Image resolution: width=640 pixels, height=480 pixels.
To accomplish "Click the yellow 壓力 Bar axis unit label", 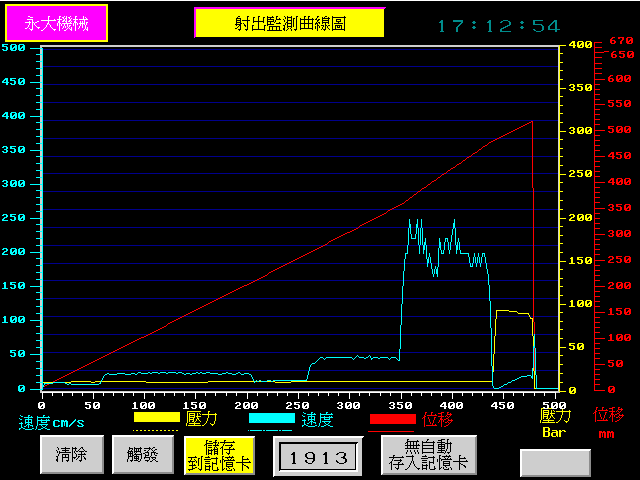I will point(555,423).
